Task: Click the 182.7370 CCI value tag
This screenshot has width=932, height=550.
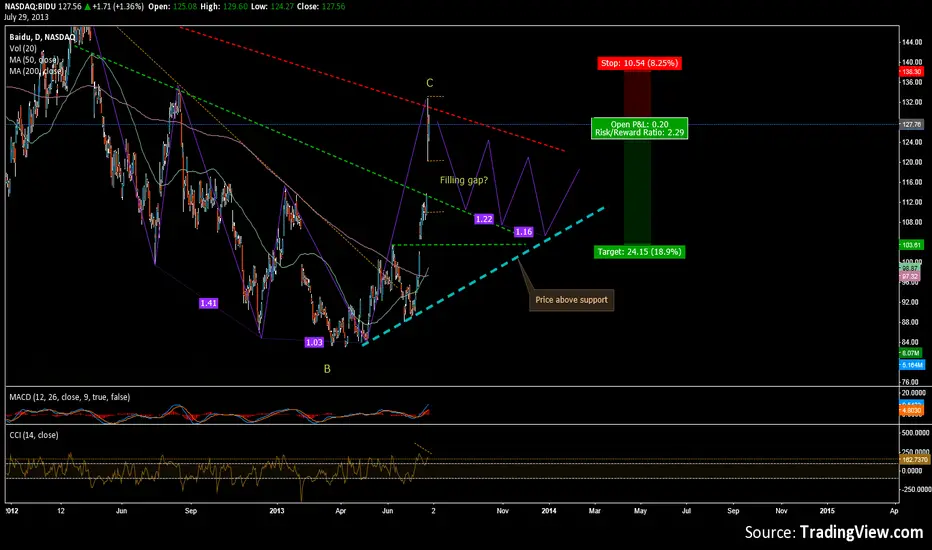Action: [x=915, y=460]
